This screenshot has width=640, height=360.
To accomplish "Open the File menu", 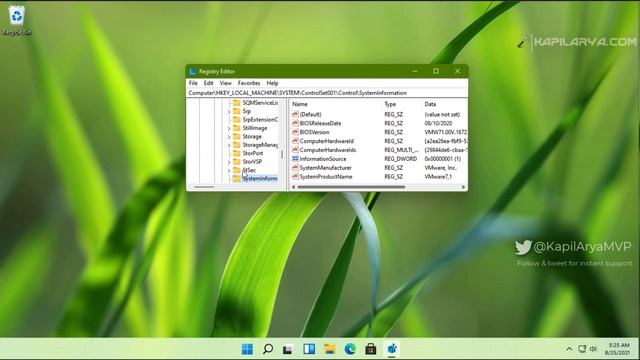I will (x=193, y=83).
